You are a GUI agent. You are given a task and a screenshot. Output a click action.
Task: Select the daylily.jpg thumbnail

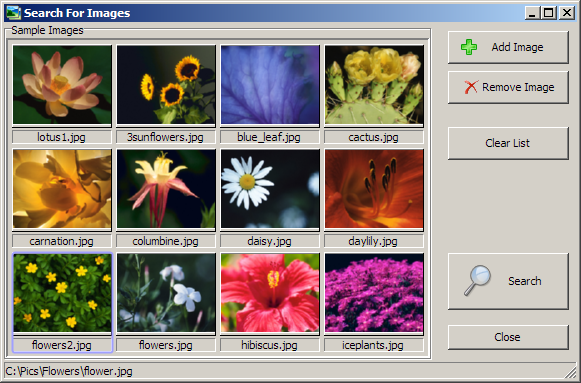coord(374,189)
